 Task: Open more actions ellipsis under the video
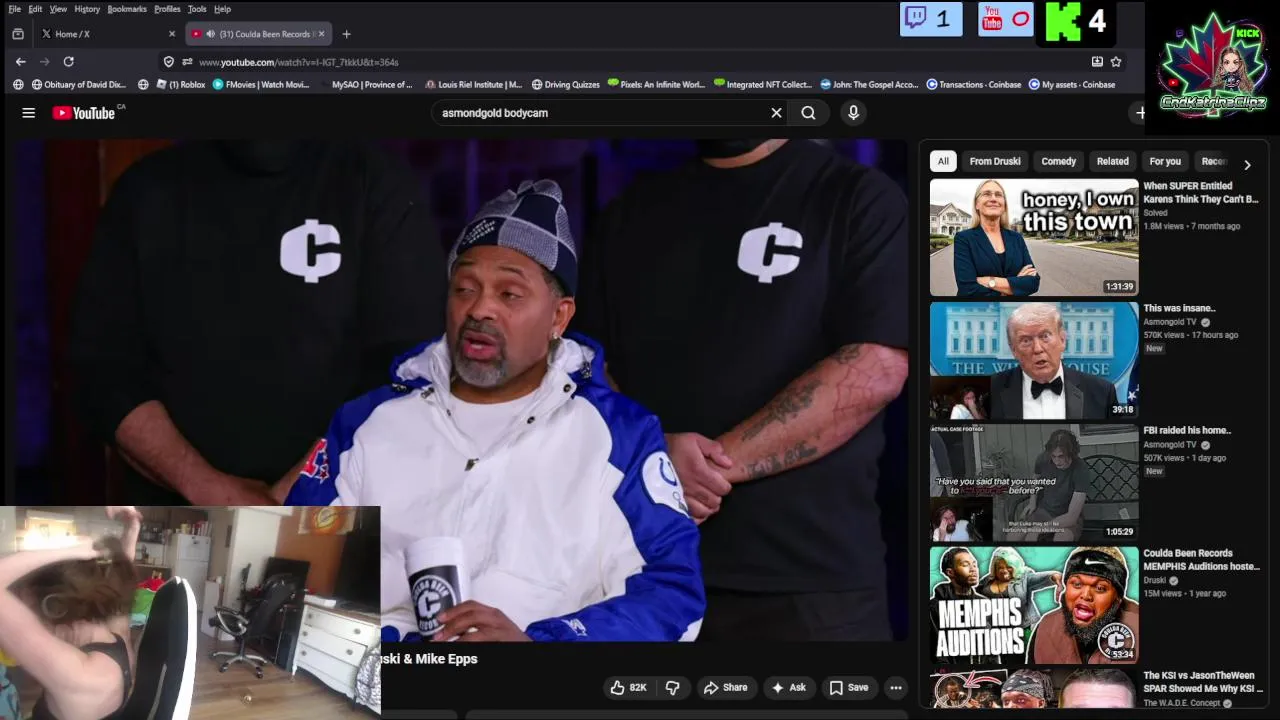[896, 687]
